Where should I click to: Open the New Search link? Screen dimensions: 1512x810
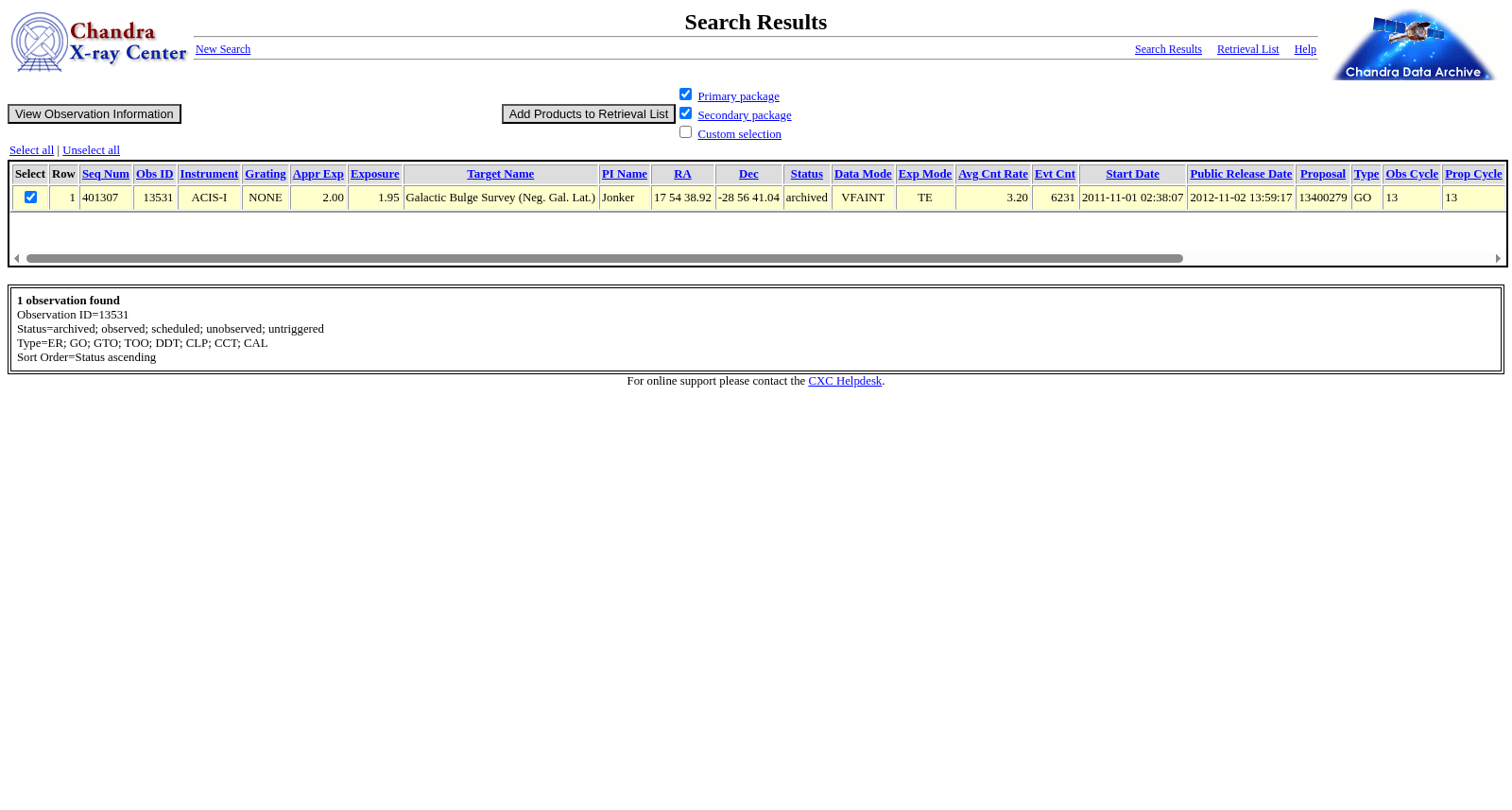(x=223, y=49)
